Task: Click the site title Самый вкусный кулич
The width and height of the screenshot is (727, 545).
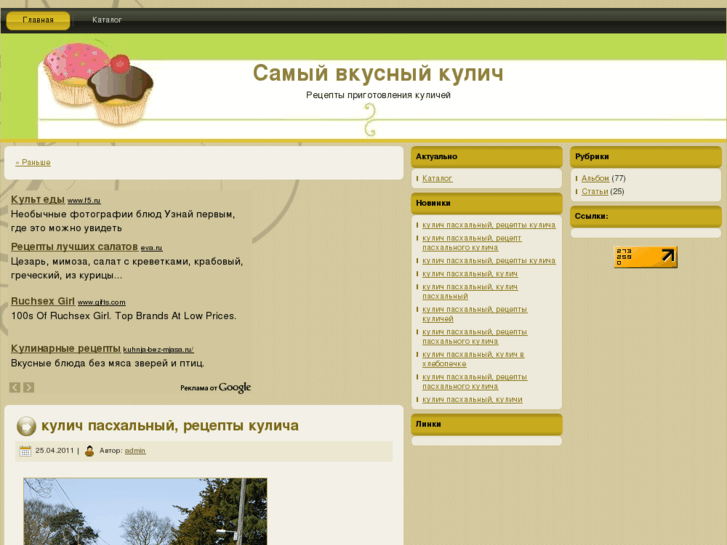Action: (x=378, y=73)
